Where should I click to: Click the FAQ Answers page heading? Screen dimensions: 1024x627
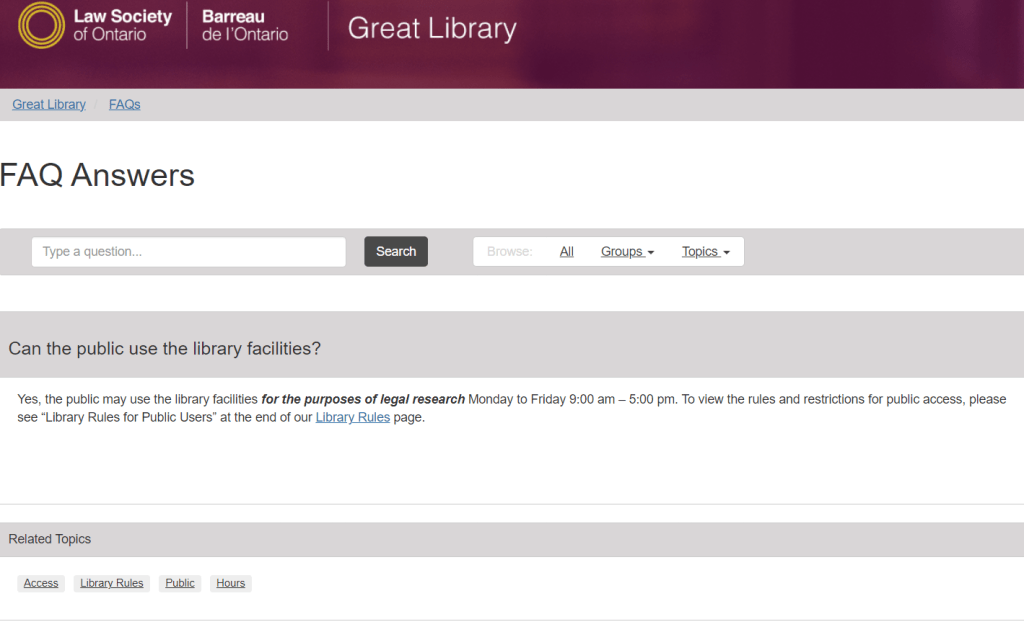98,175
